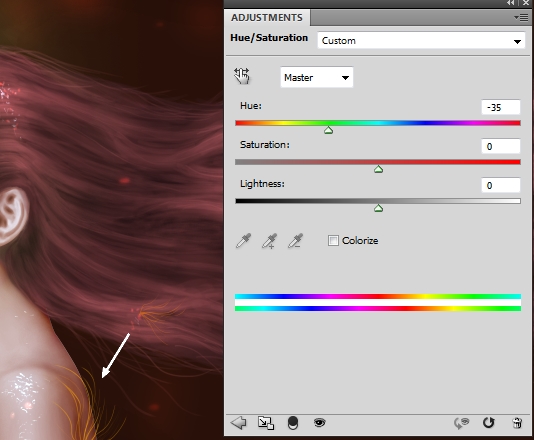The height and width of the screenshot is (440, 534).
Task: Open the Master channel dropdown
Action: 316,77
